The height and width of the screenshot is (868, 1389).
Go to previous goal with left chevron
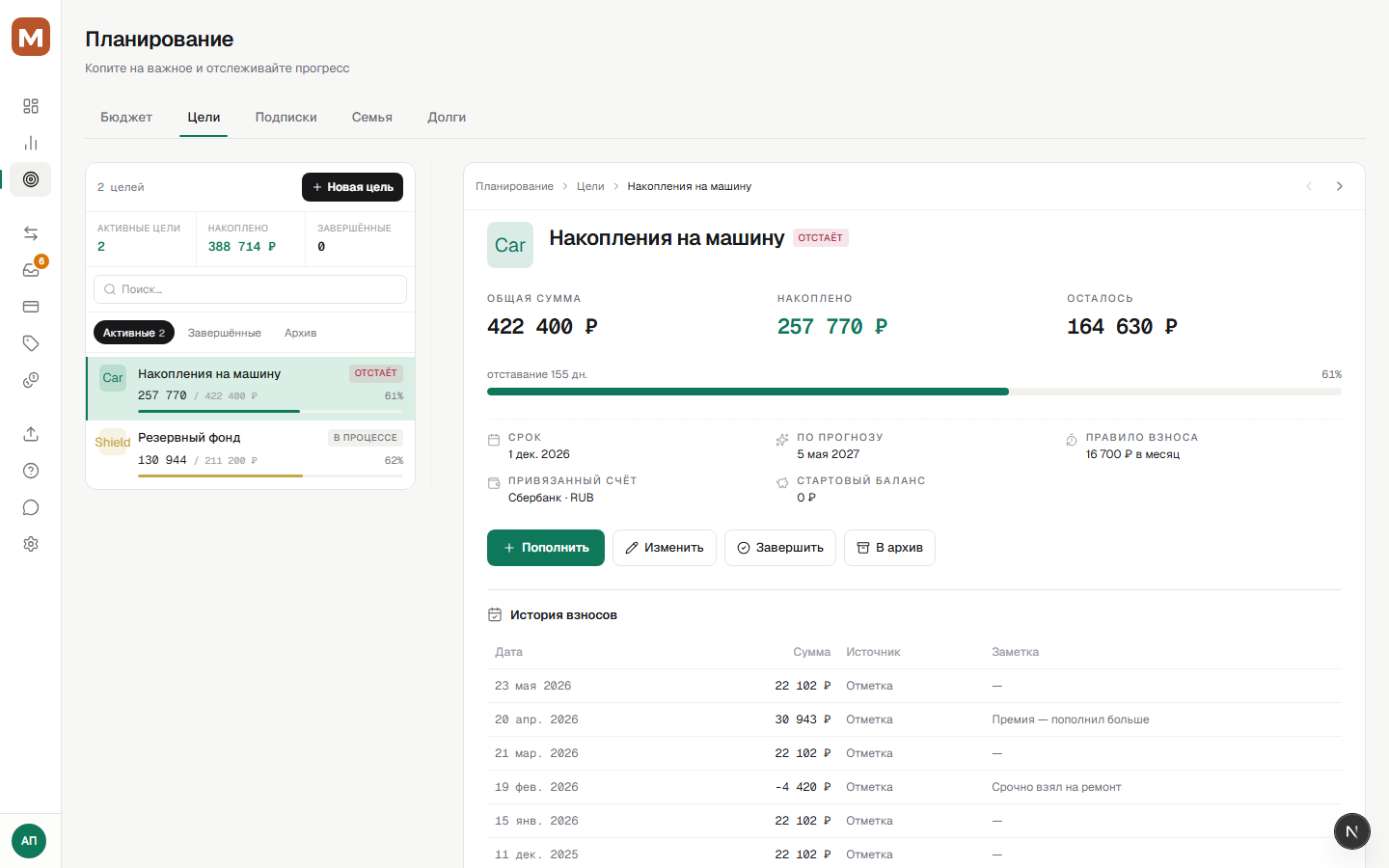point(1309,186)
